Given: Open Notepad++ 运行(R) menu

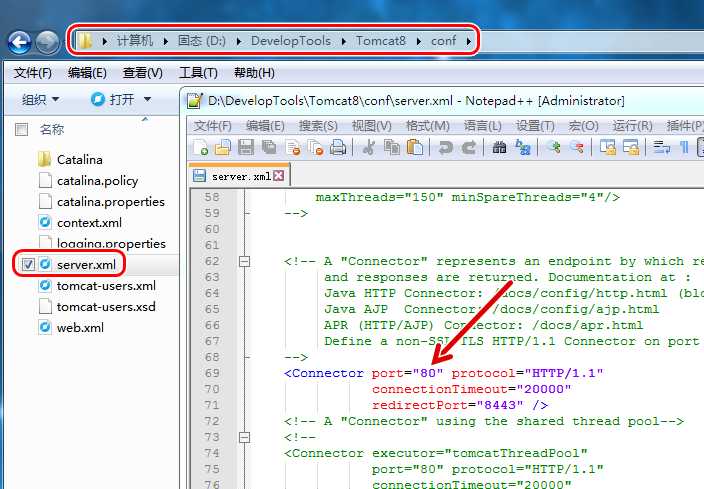Looking at the screenshot, I should point(633,126).
